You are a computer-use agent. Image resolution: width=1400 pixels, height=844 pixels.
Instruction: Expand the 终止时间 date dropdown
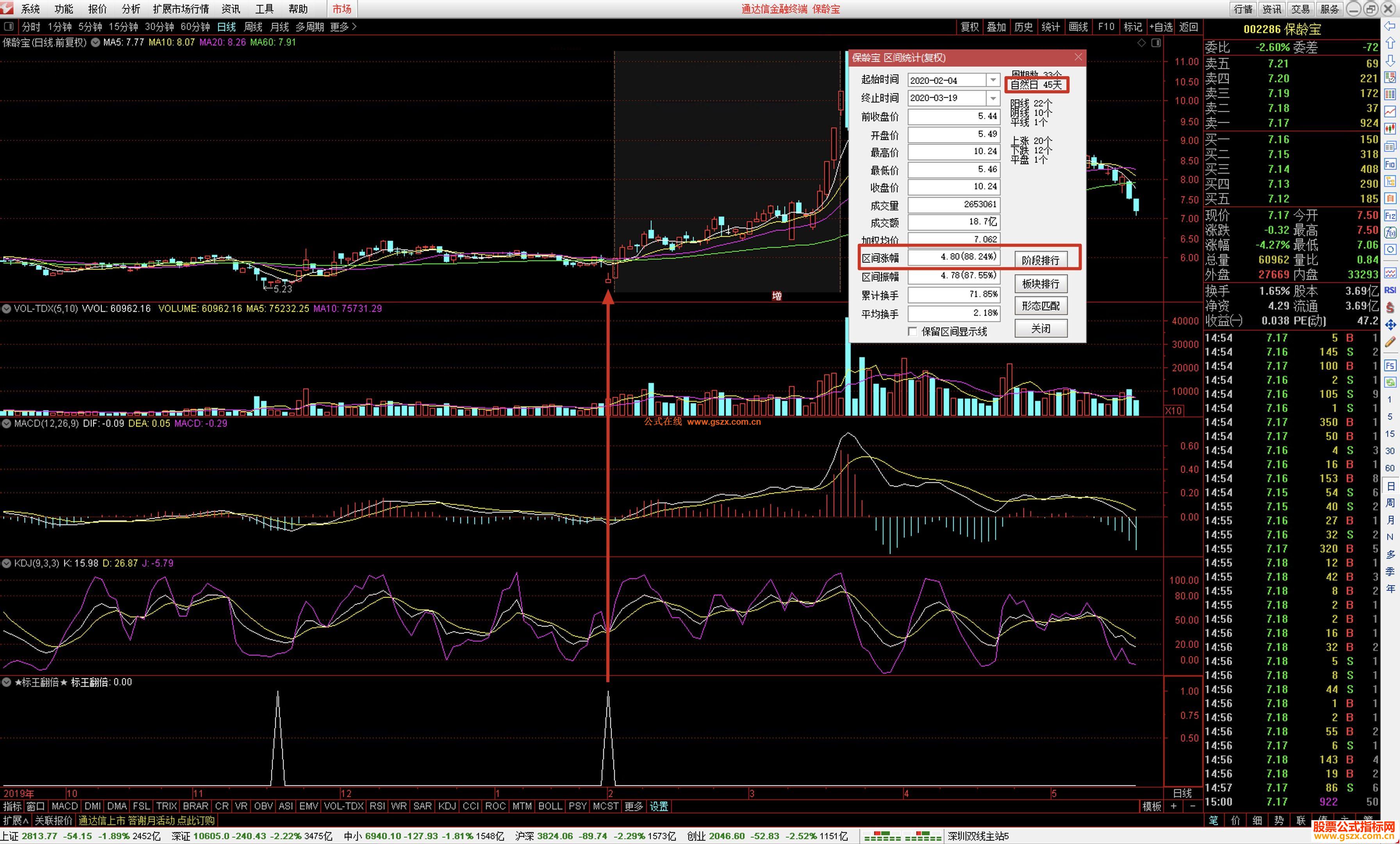pos(993,98)
